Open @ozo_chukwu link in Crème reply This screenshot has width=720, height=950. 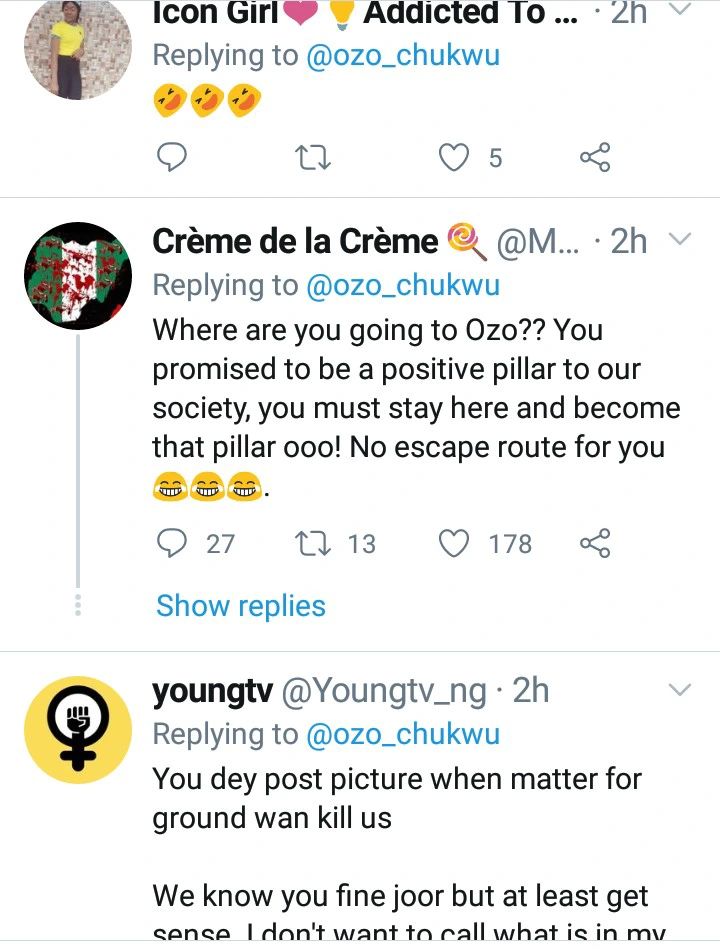[x=403, y=285]
